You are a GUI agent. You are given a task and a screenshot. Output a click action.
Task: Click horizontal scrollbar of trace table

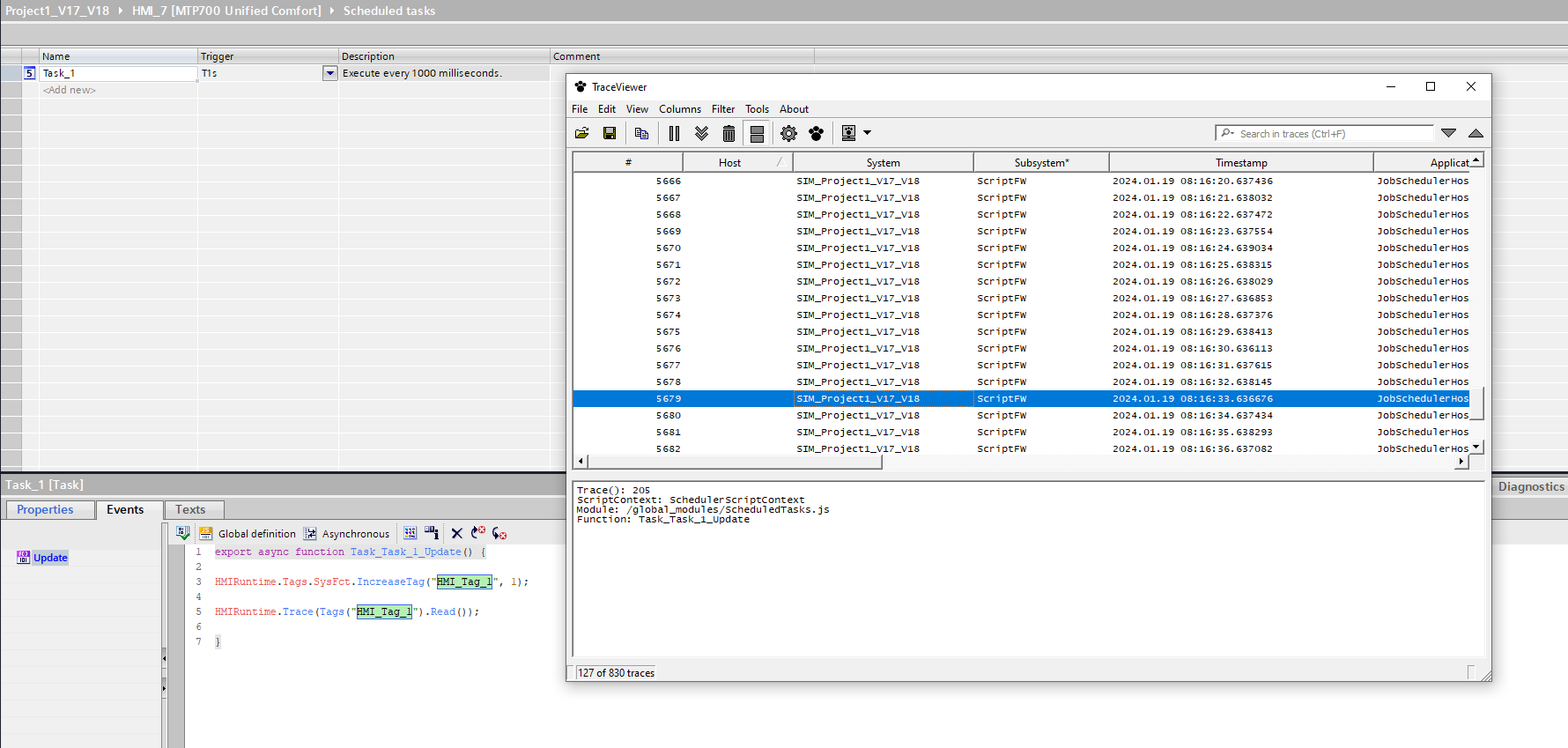[x=735, y=462]
